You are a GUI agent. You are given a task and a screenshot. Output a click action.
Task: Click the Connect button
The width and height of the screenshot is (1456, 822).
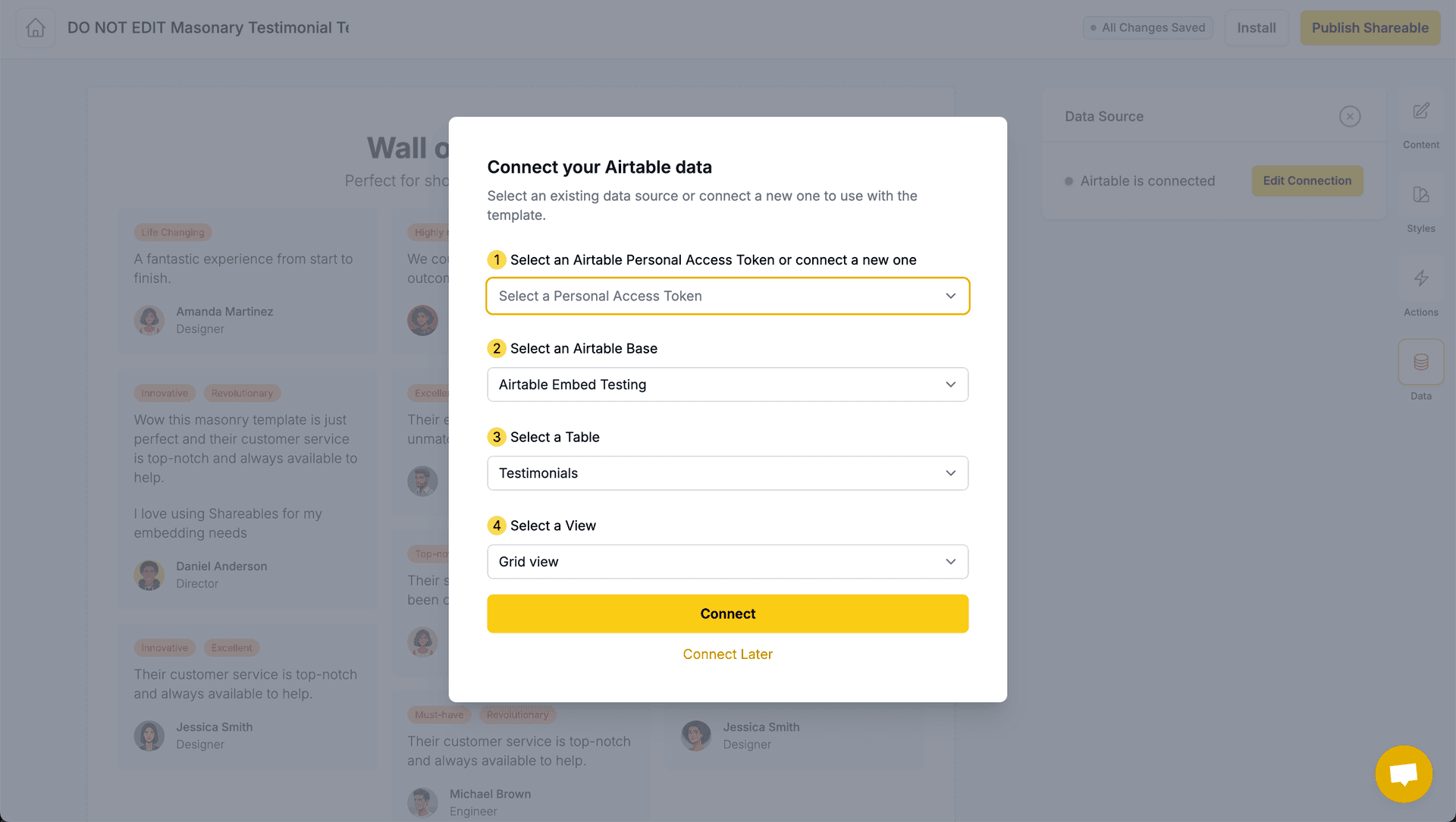tap(727, 613)
